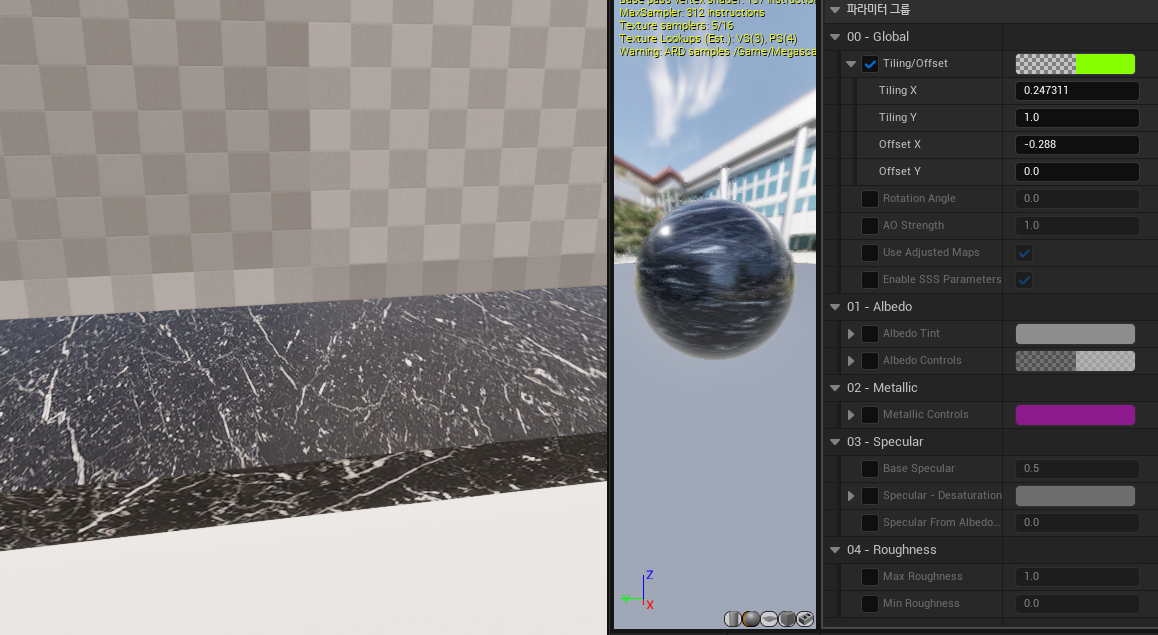This screenshot has height=635, width=1158.
Task: Uncheck the Tiling/Offset override checkbox
Action: (x=870, y=64)
